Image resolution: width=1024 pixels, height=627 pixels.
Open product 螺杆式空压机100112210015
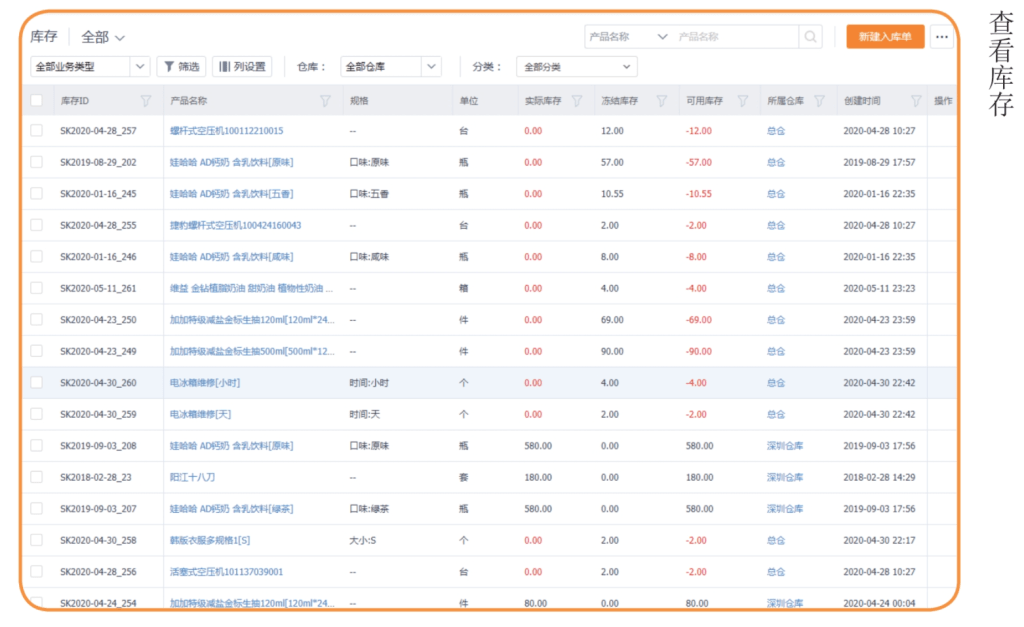click(227, 131)
